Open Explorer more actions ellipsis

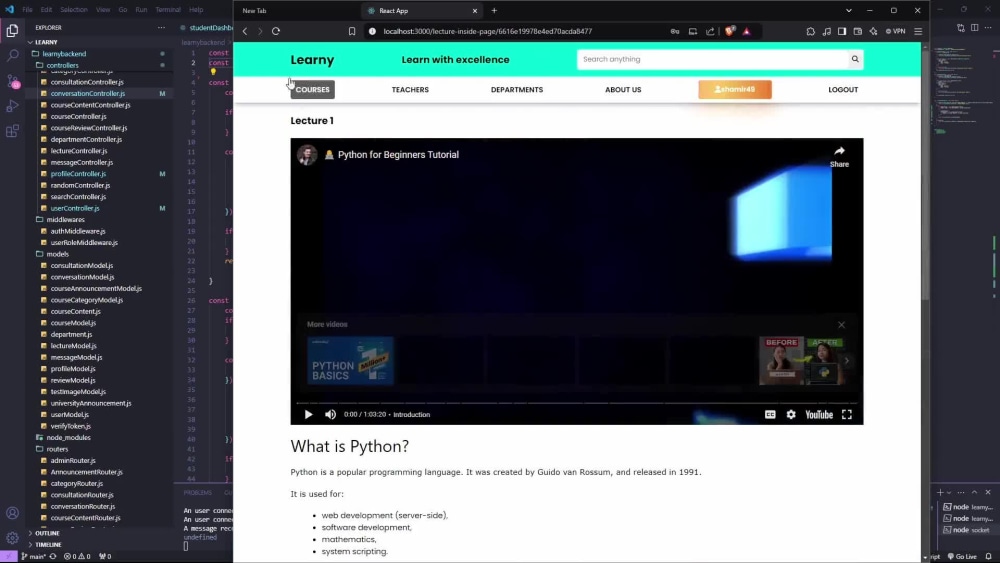(x=161, y=27)
